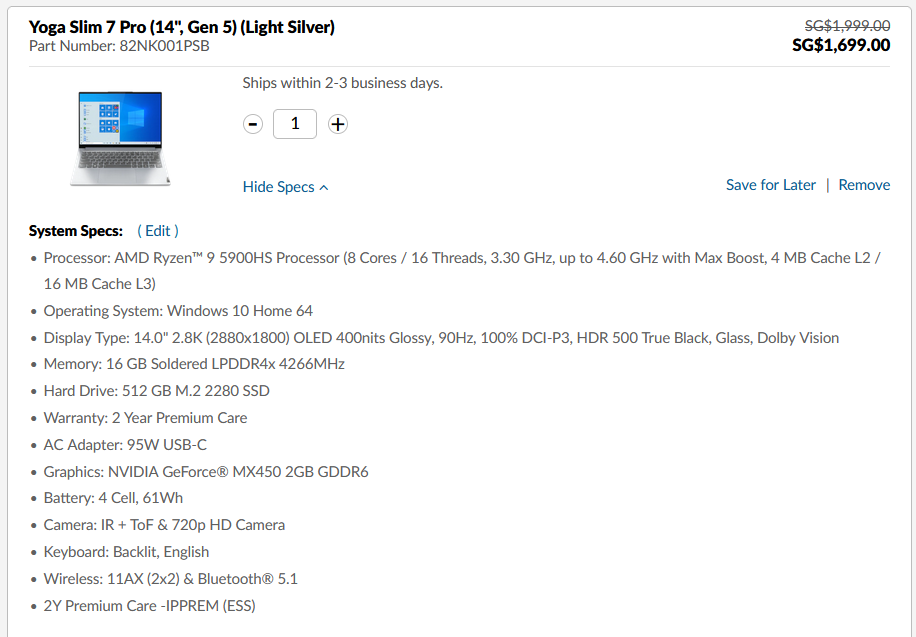The height and width of the screenshot is (637, 916).
Task: Click the Processor spec line
Action: [462, 271]
